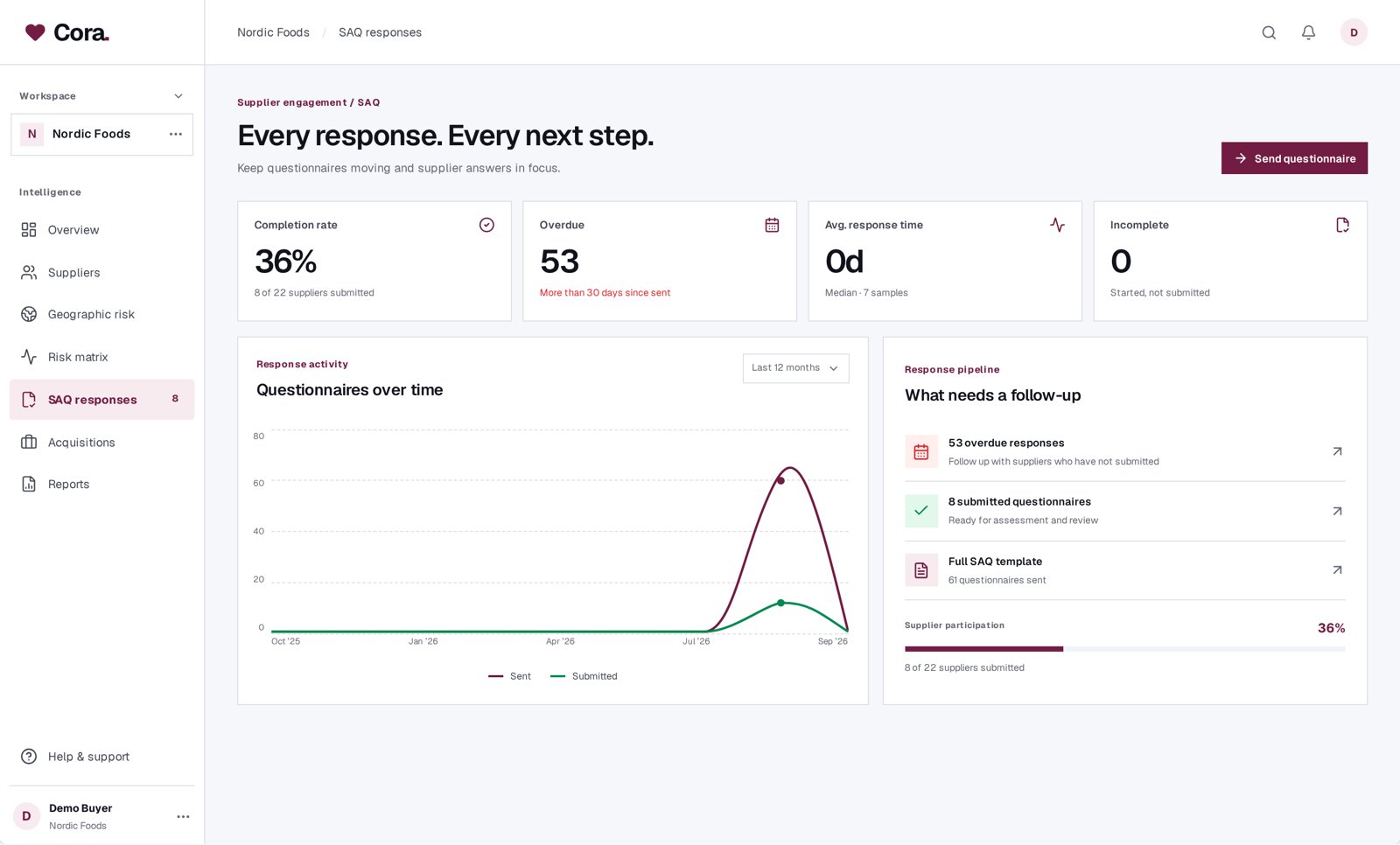Click the Completion rate checkmark icon

coord(486,225)
